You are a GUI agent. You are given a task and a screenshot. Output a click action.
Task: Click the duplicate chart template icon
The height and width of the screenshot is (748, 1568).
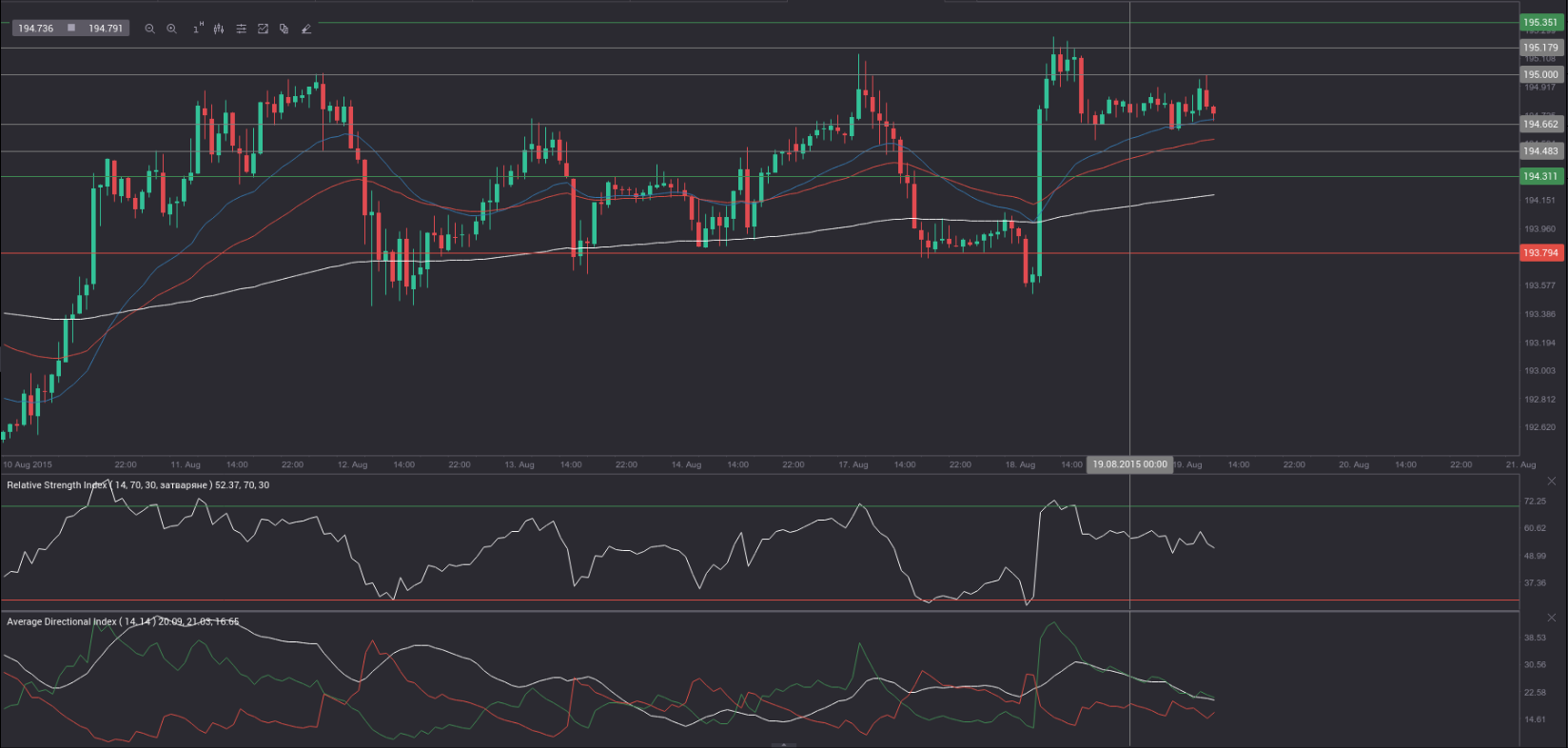[284, 29]
